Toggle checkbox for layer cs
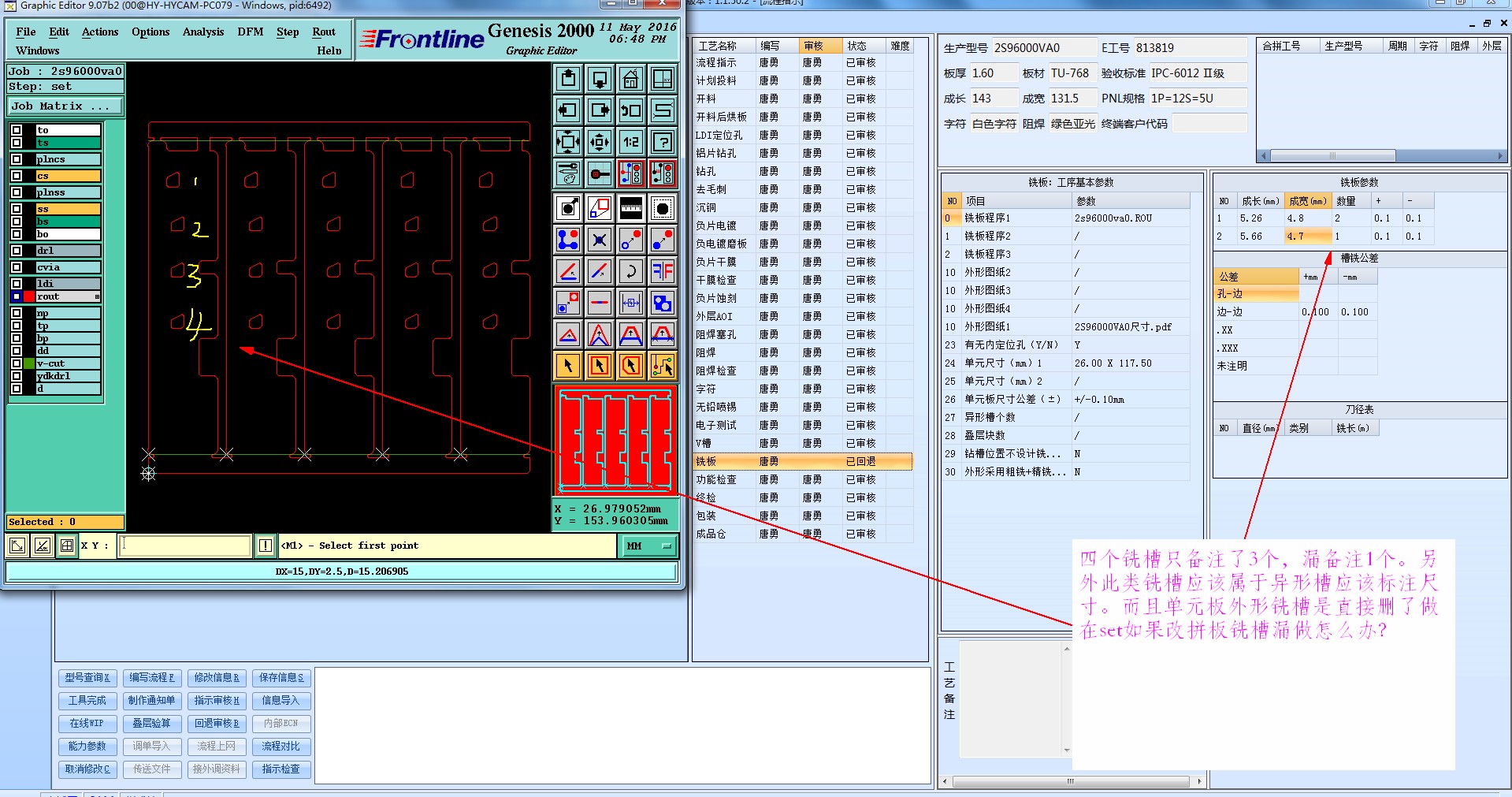1512x797 pixels. (16, 176)
